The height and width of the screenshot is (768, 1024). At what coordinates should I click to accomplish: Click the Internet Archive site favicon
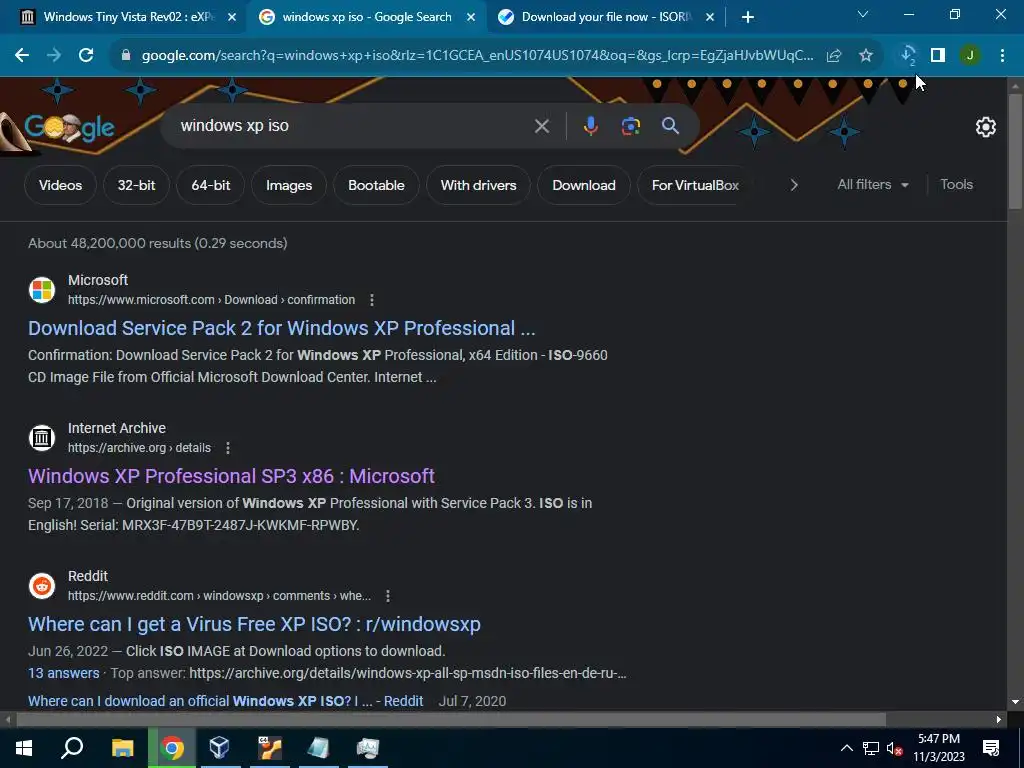(x=42, y=438)
